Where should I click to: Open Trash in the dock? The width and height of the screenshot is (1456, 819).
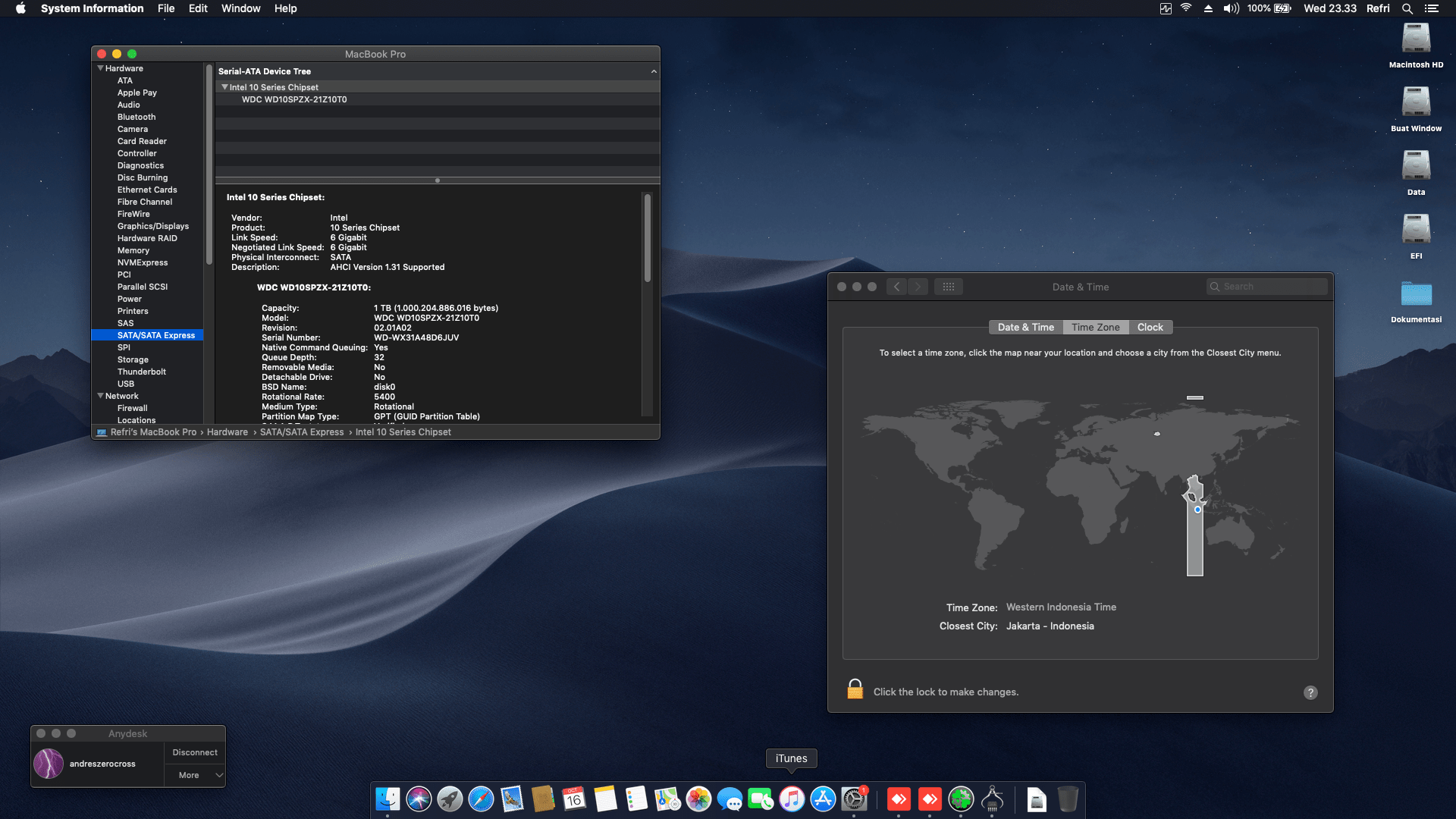(x=1068, y=799)
